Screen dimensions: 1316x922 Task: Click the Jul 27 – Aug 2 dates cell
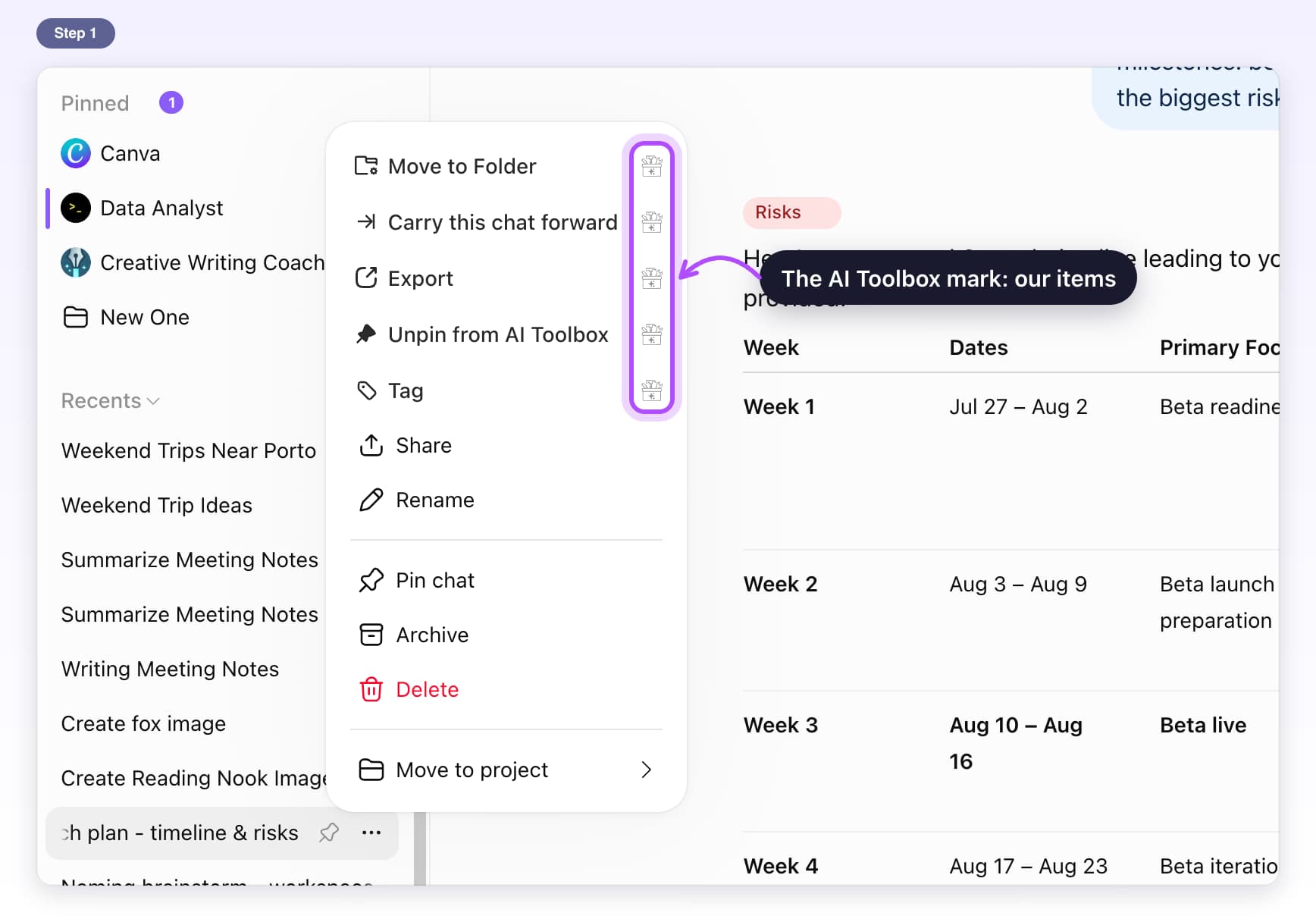point(1018,406)
